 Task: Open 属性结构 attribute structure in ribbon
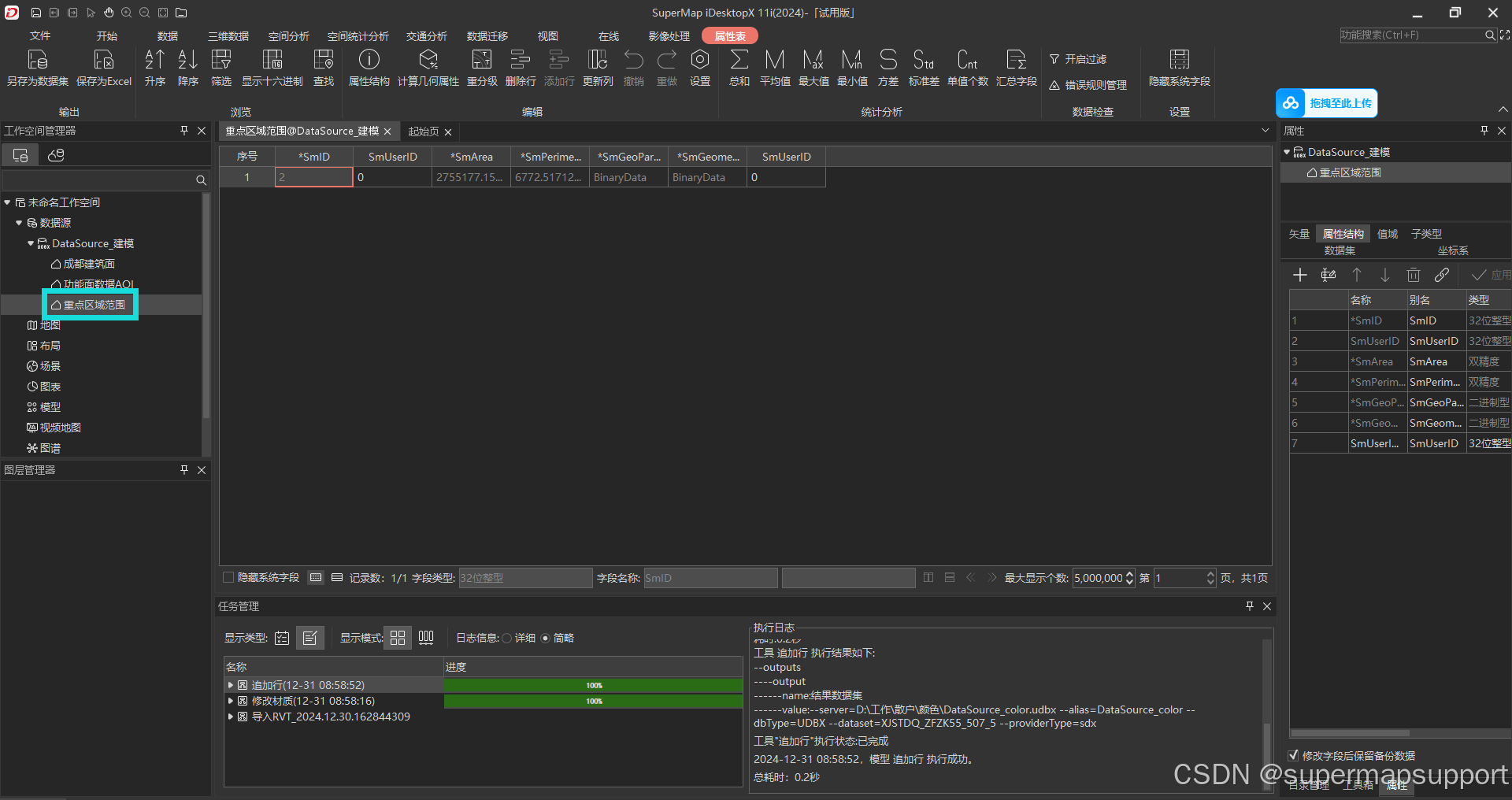coord(369,60)
